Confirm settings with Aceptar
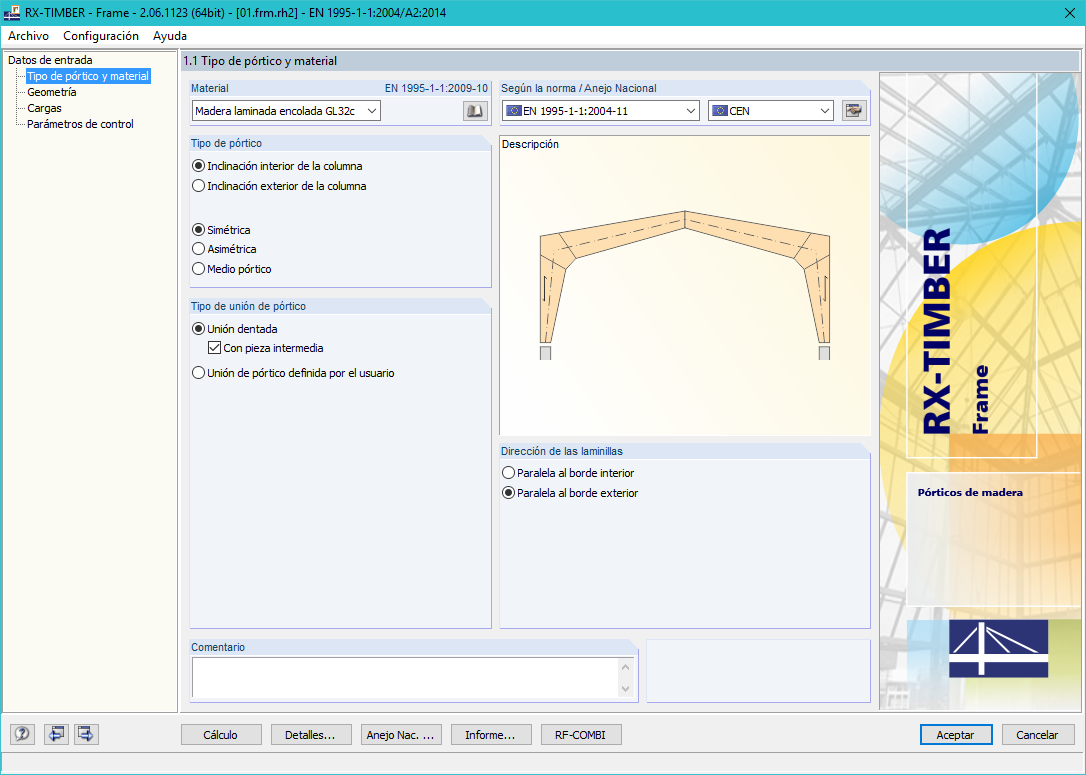1086x775 pixels. click(x=955, y=734)
